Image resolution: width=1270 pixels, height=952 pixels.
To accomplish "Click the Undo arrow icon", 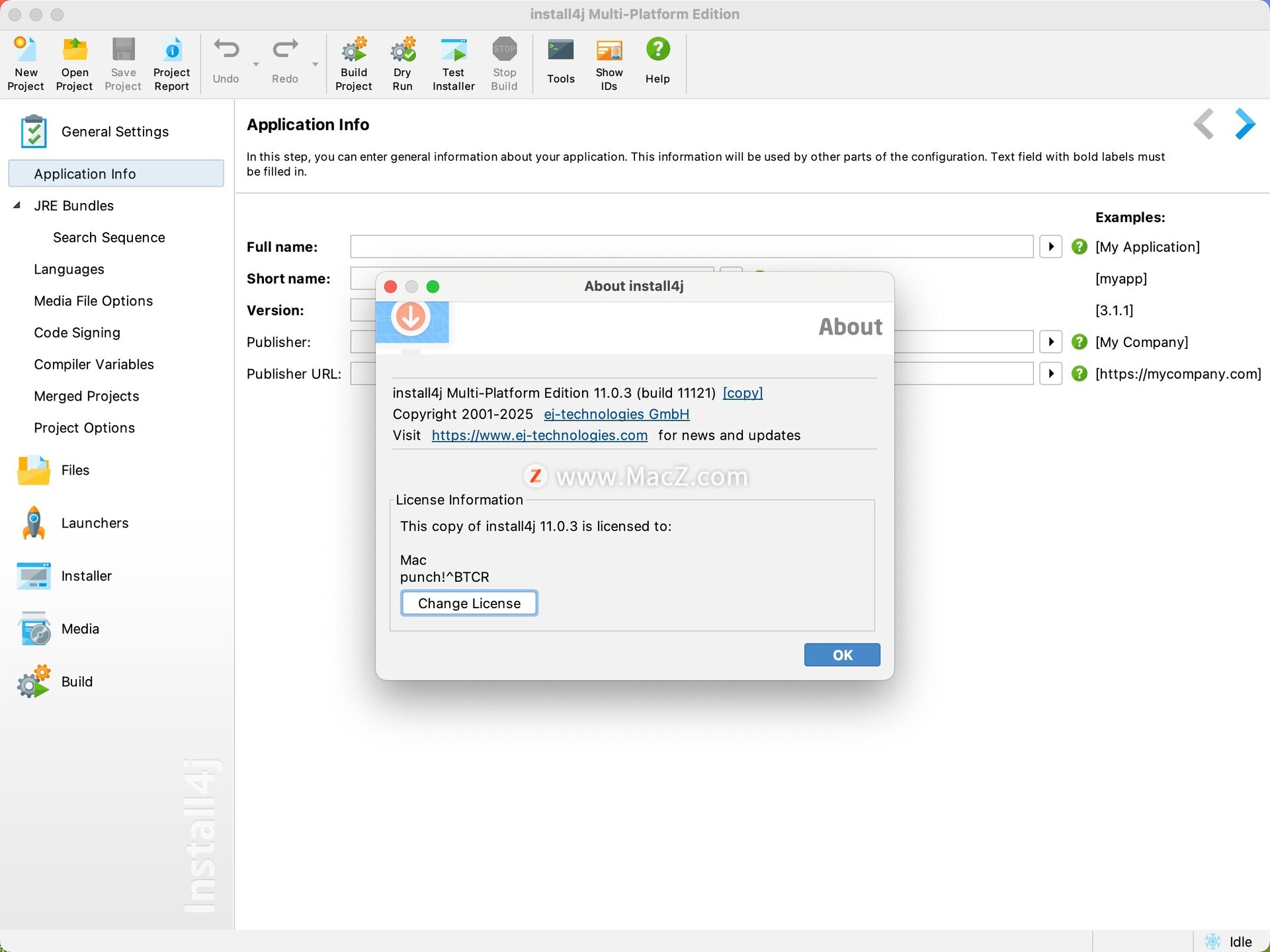I will tap(226, 50).
